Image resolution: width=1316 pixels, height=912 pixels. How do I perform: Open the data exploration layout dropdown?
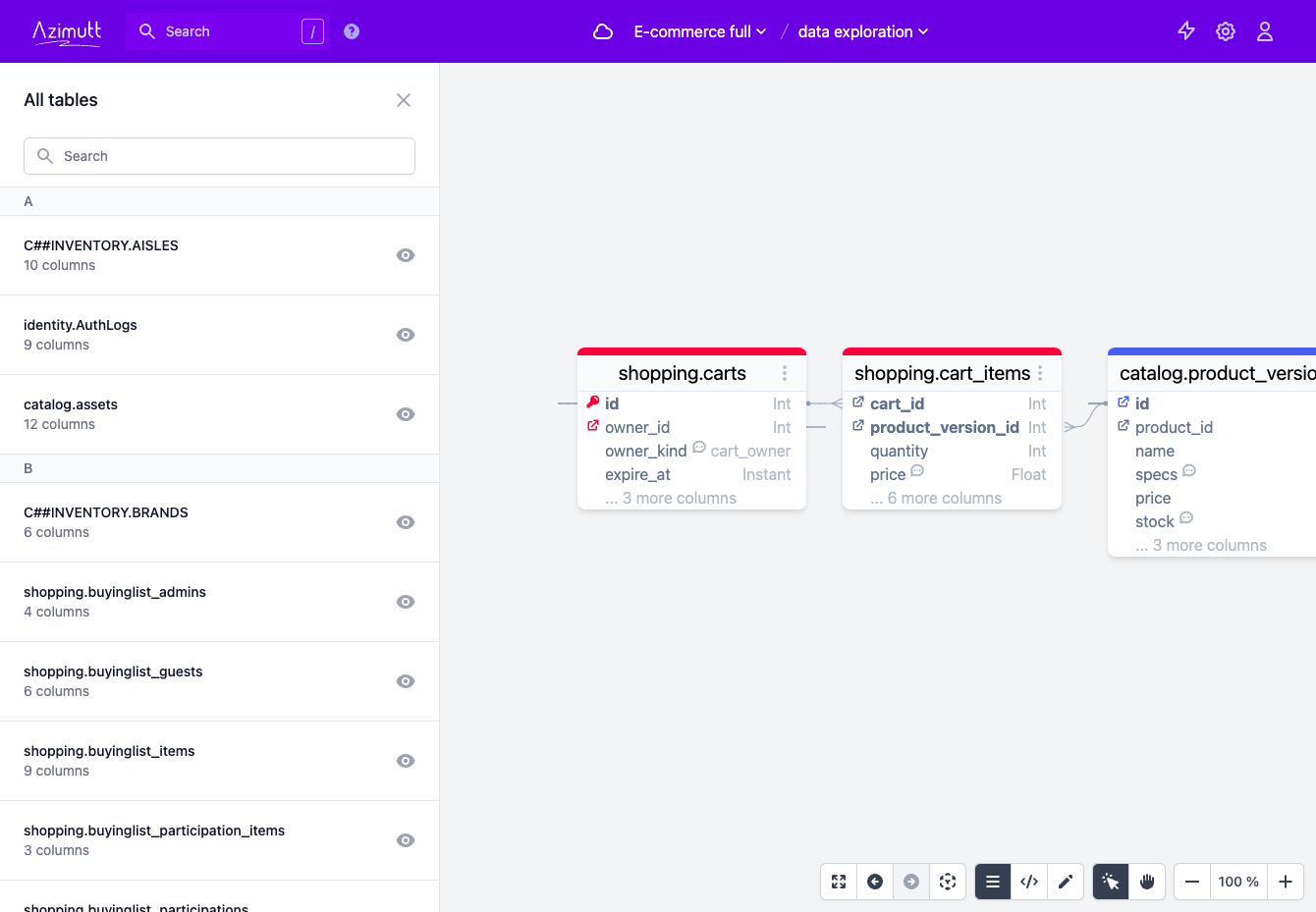point(863,31)
